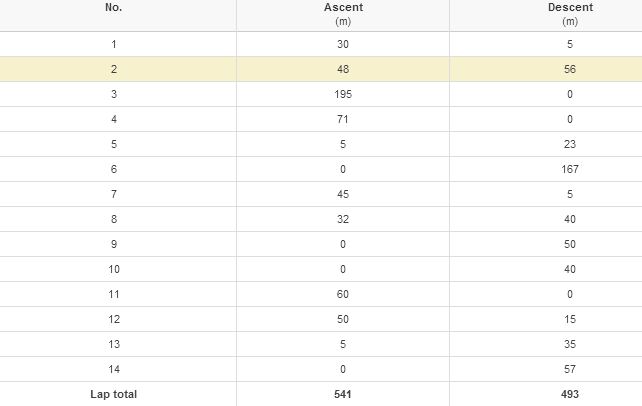Select lap number 3 row
This screenshot has width=642, height=406.
tap(321, 94)
